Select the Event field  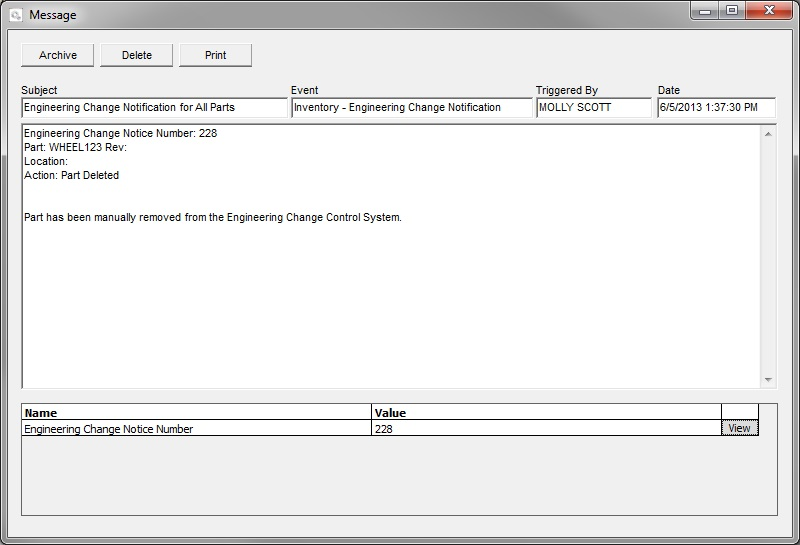point(412,108)
